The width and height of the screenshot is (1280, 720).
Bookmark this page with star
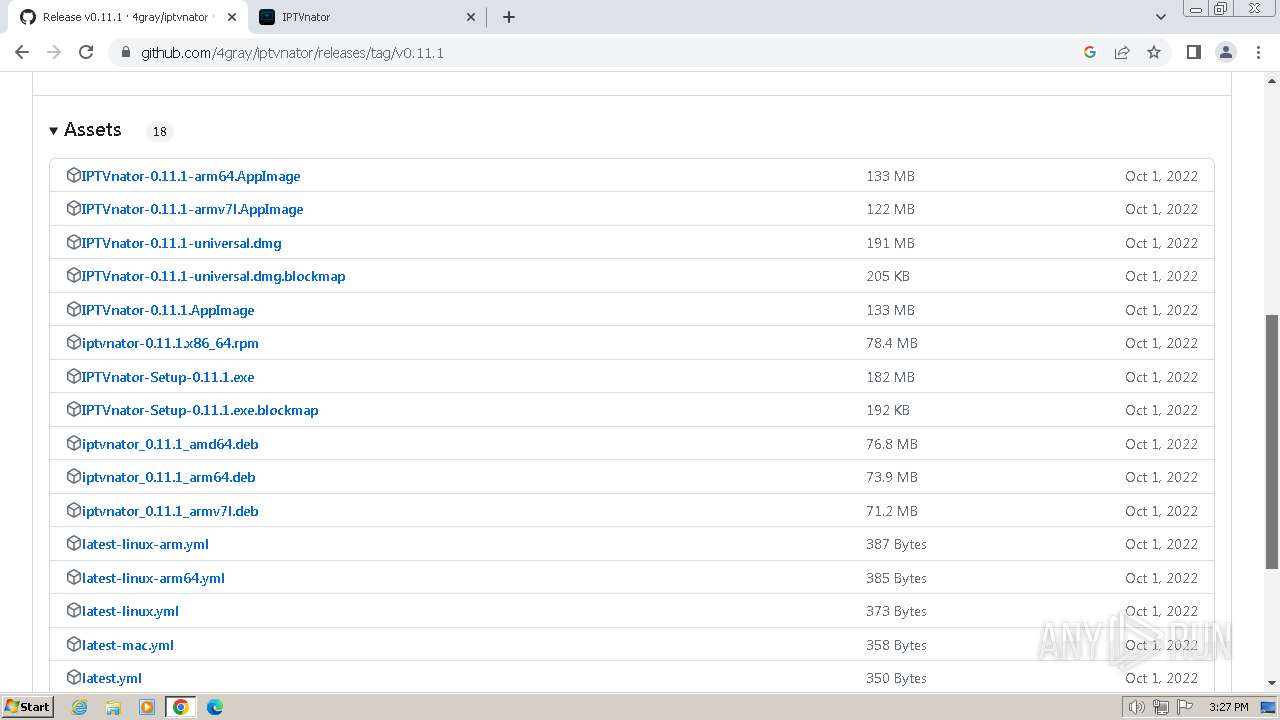coord(1154,52)
